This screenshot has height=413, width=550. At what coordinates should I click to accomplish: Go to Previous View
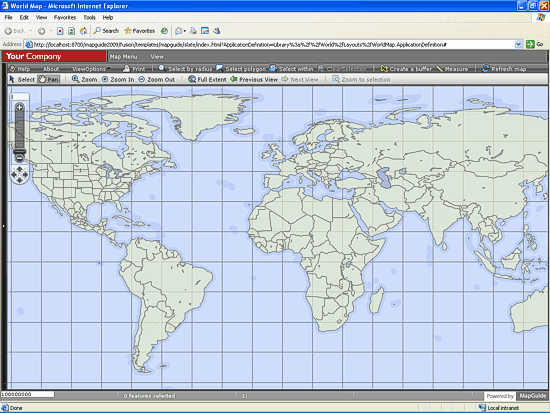[254, 79]
